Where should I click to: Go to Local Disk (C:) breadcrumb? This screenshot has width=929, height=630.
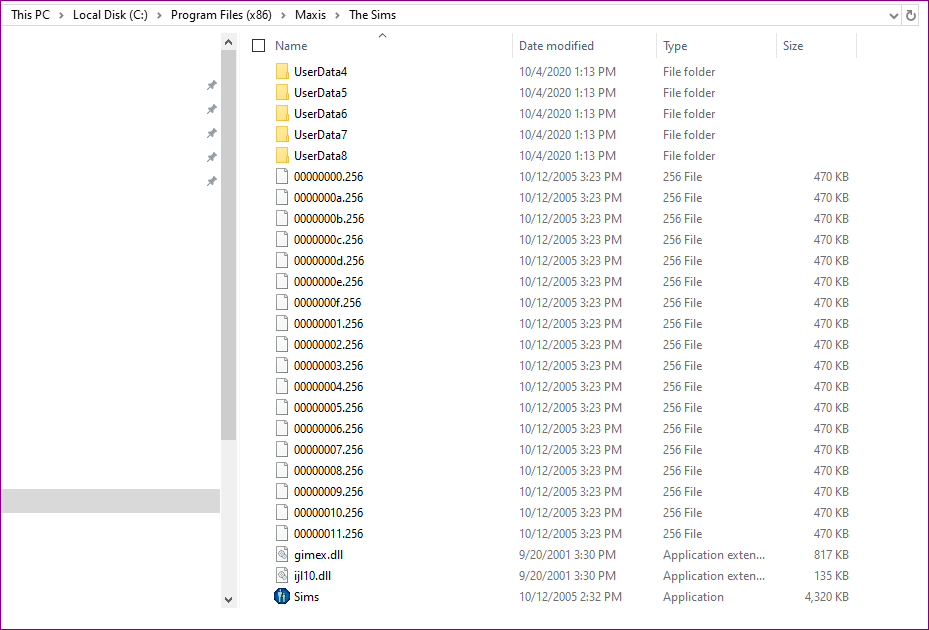111,15
